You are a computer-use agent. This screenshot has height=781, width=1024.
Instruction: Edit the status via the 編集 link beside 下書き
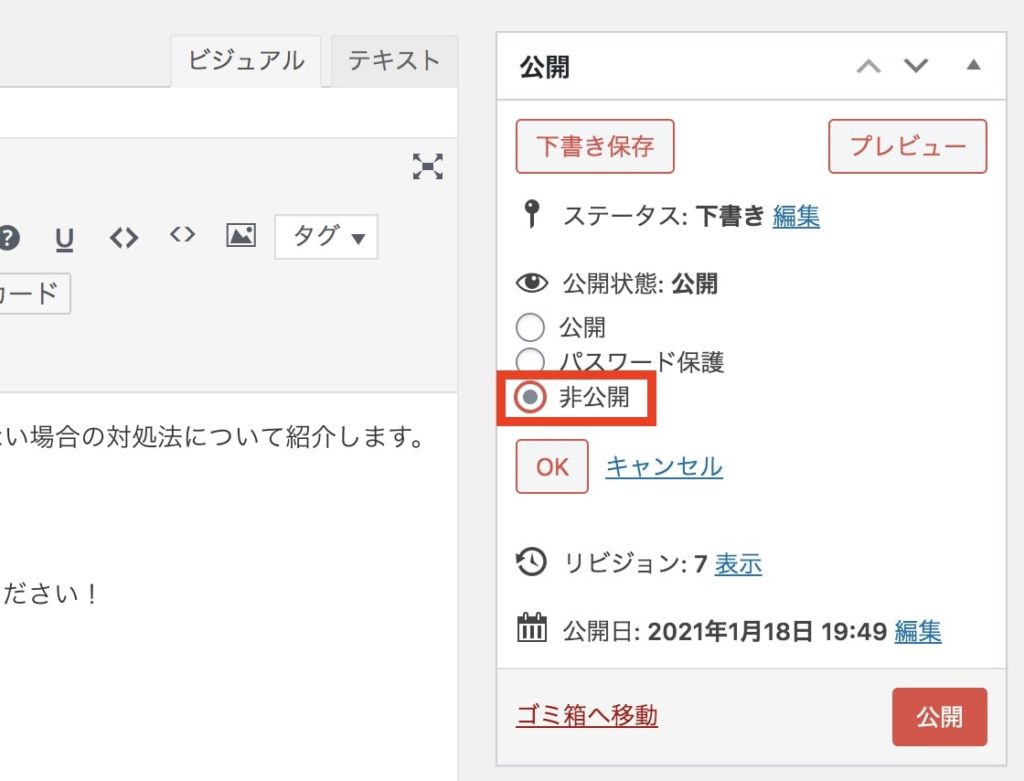tap(796, 216)
